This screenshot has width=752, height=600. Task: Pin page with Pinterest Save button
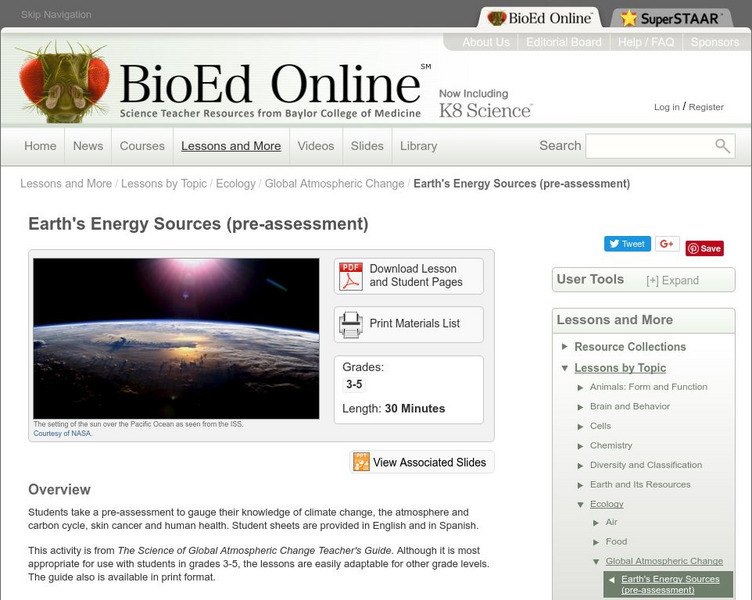pyautogui.click(x=705, y=248)
